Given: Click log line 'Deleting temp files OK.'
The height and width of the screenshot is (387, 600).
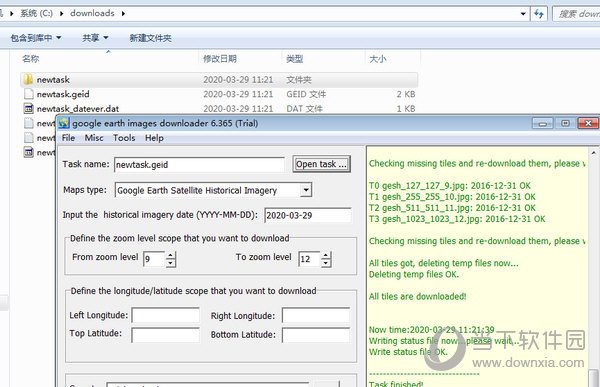Looking at the screenshot, I should tap(414, 274).
